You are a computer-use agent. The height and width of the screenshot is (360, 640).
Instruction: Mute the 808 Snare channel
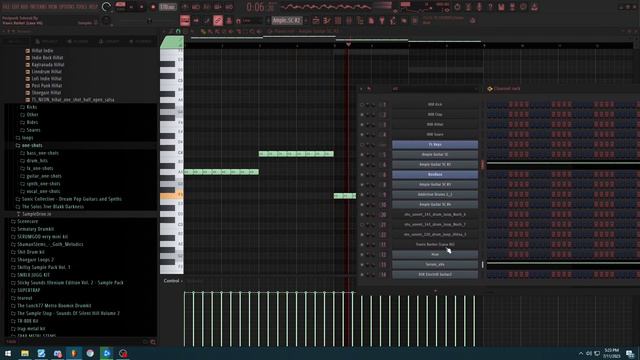(362, 134)
